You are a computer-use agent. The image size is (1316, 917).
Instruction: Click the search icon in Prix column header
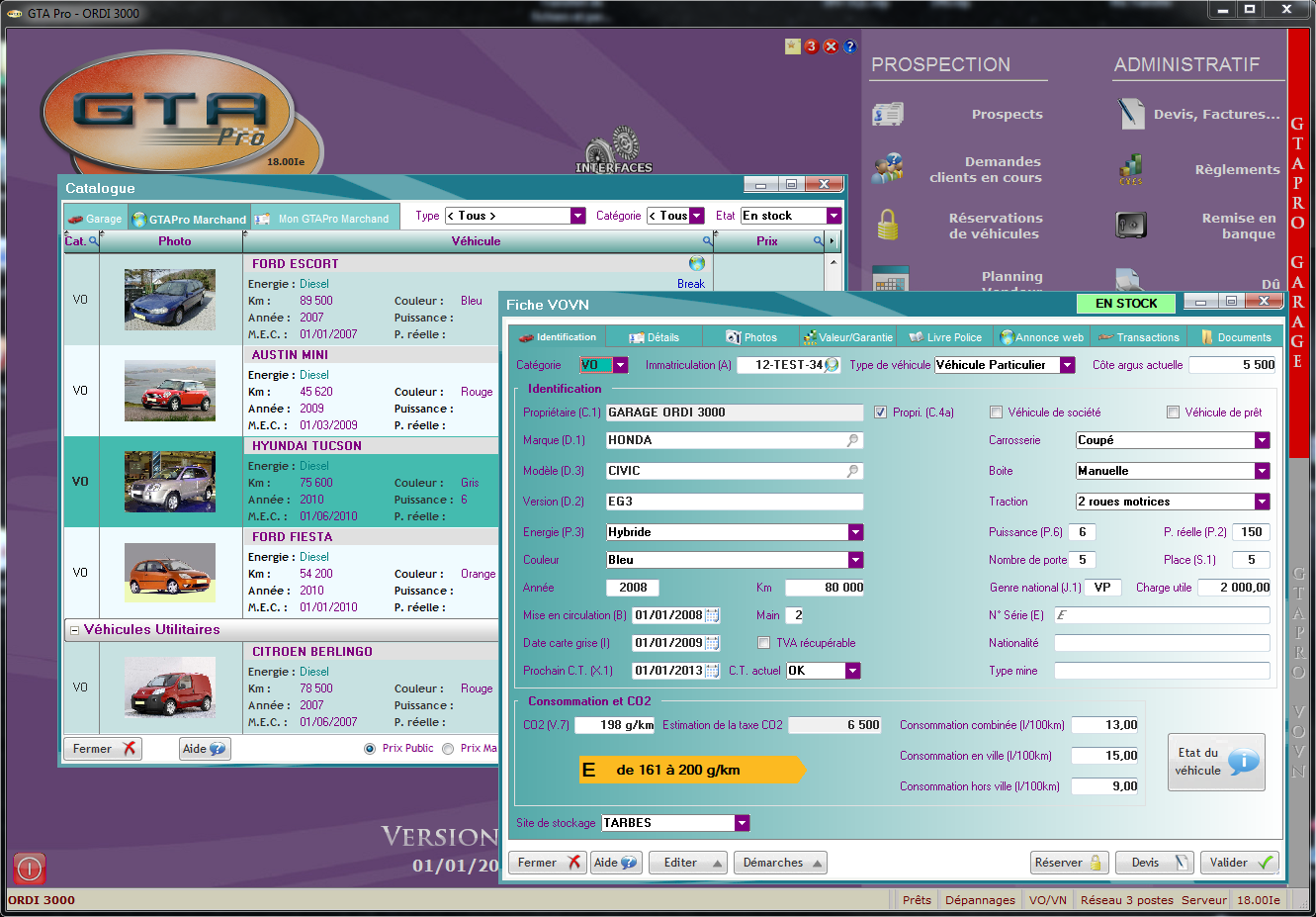tap(819, 241)
